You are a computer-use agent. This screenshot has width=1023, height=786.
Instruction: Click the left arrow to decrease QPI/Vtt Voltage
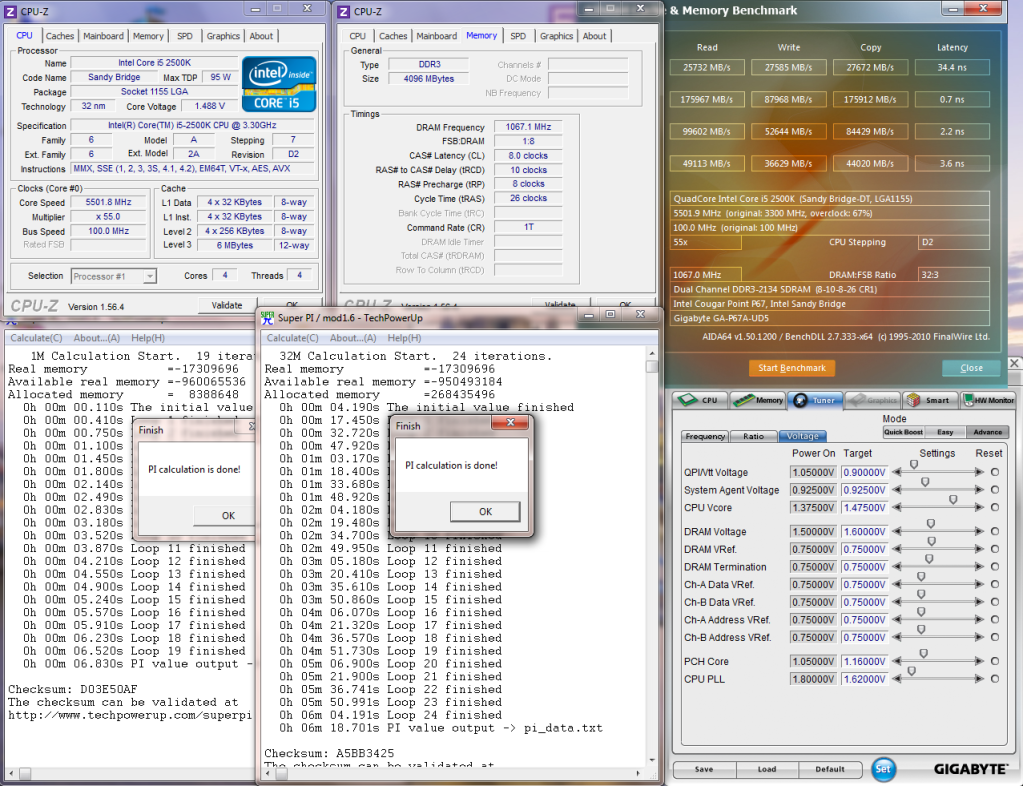click(897, 472)
